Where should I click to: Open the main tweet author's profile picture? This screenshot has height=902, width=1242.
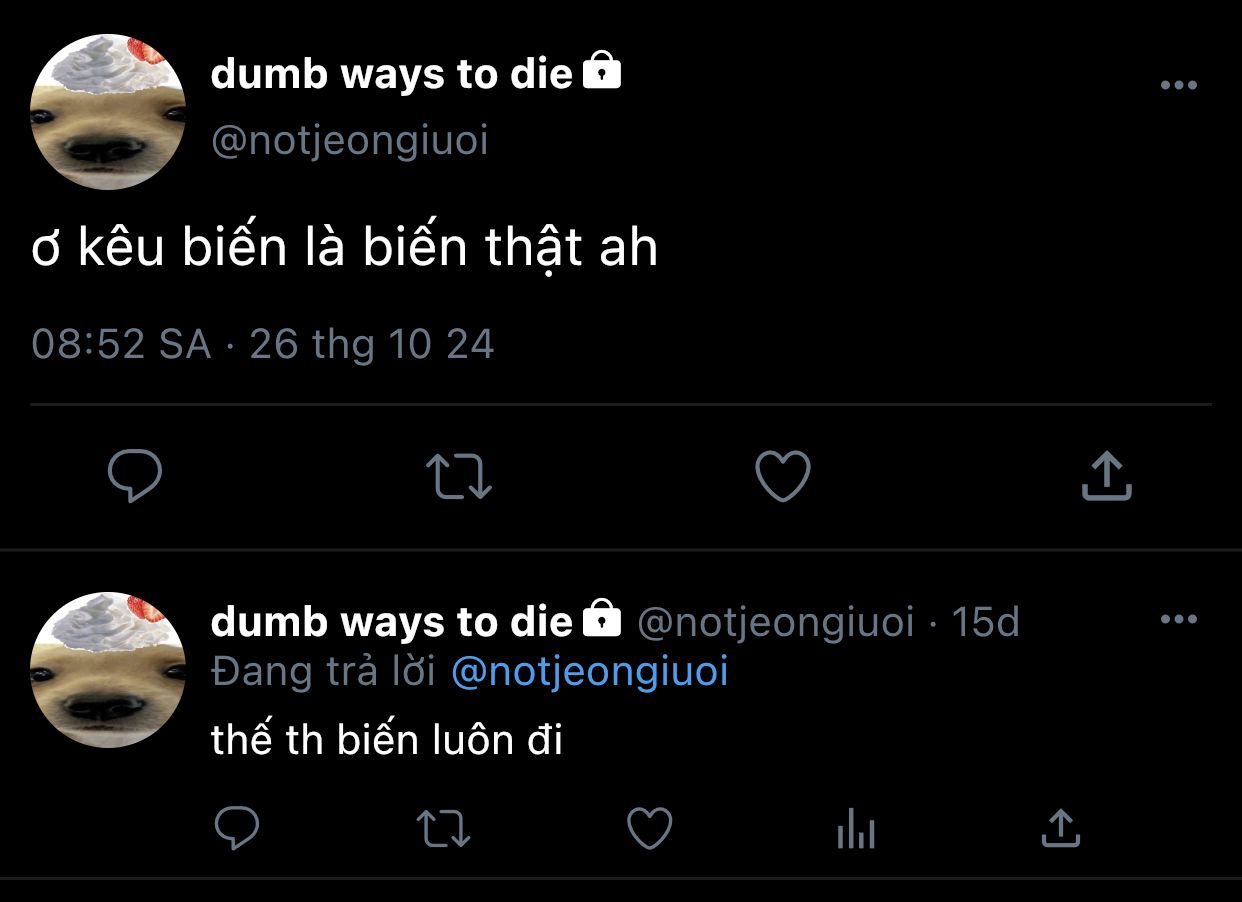[108, 112]
